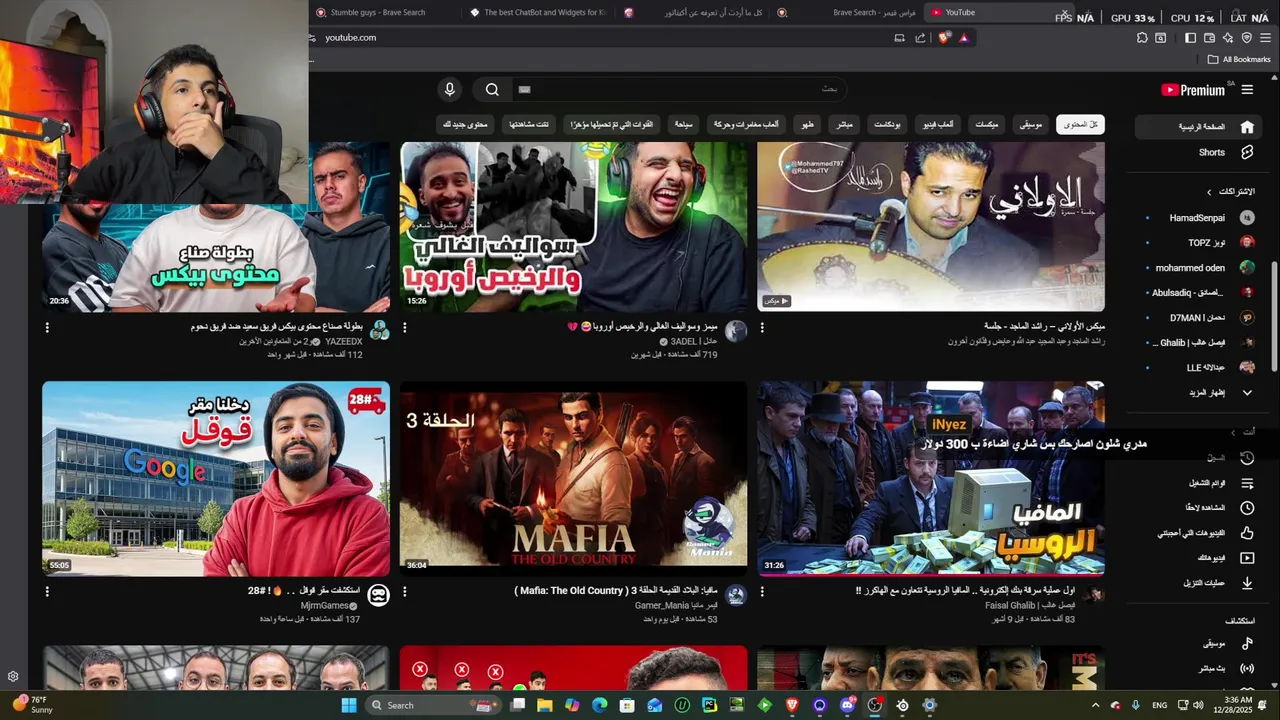The width and height of the screenshot is (1280, 720).
Task: Open Brave Leo AI sparkle icon
Action: pyautogui.click(x=1227, y=38)
